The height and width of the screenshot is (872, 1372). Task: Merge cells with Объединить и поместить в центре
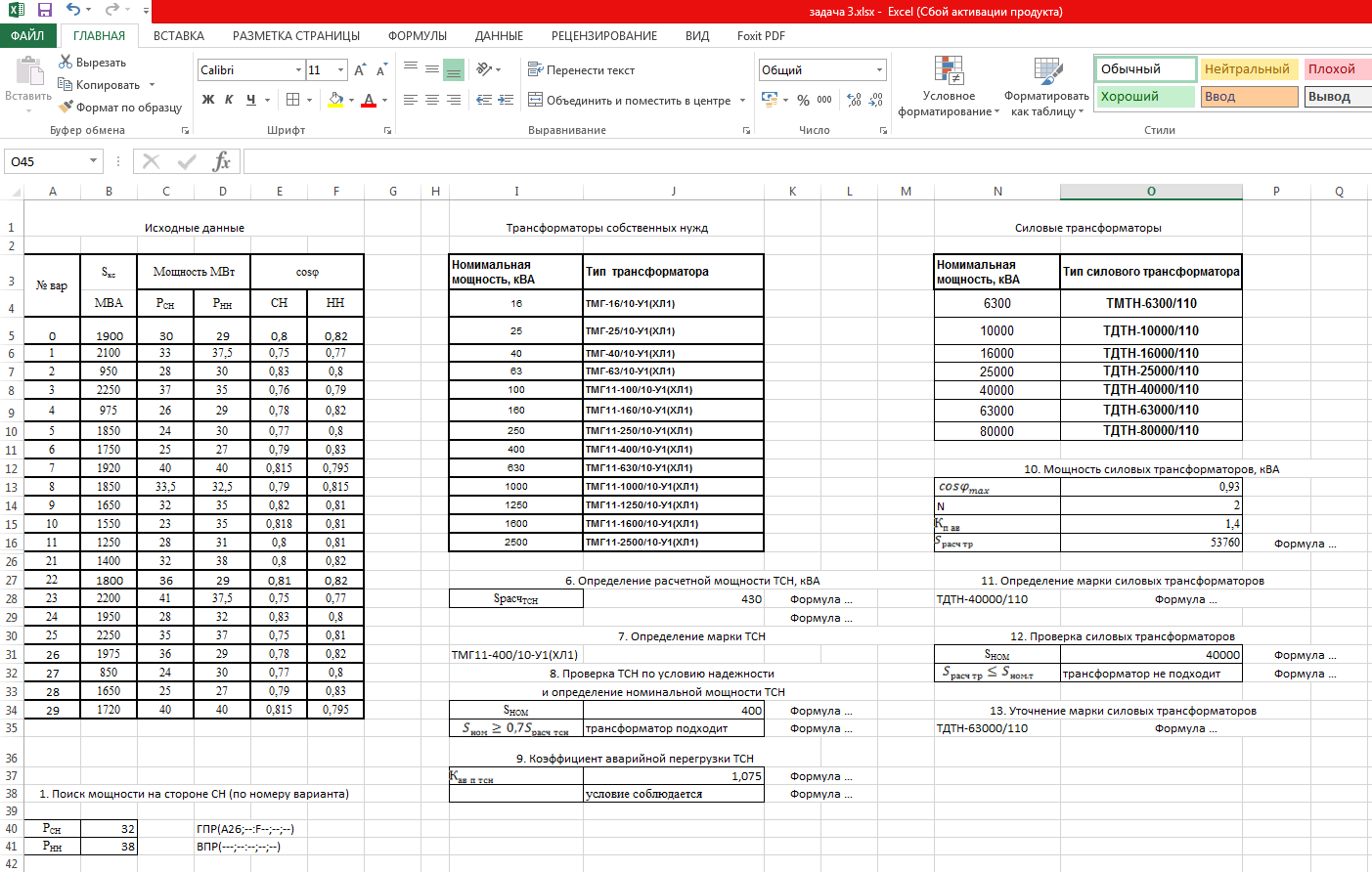pos(630,100)
